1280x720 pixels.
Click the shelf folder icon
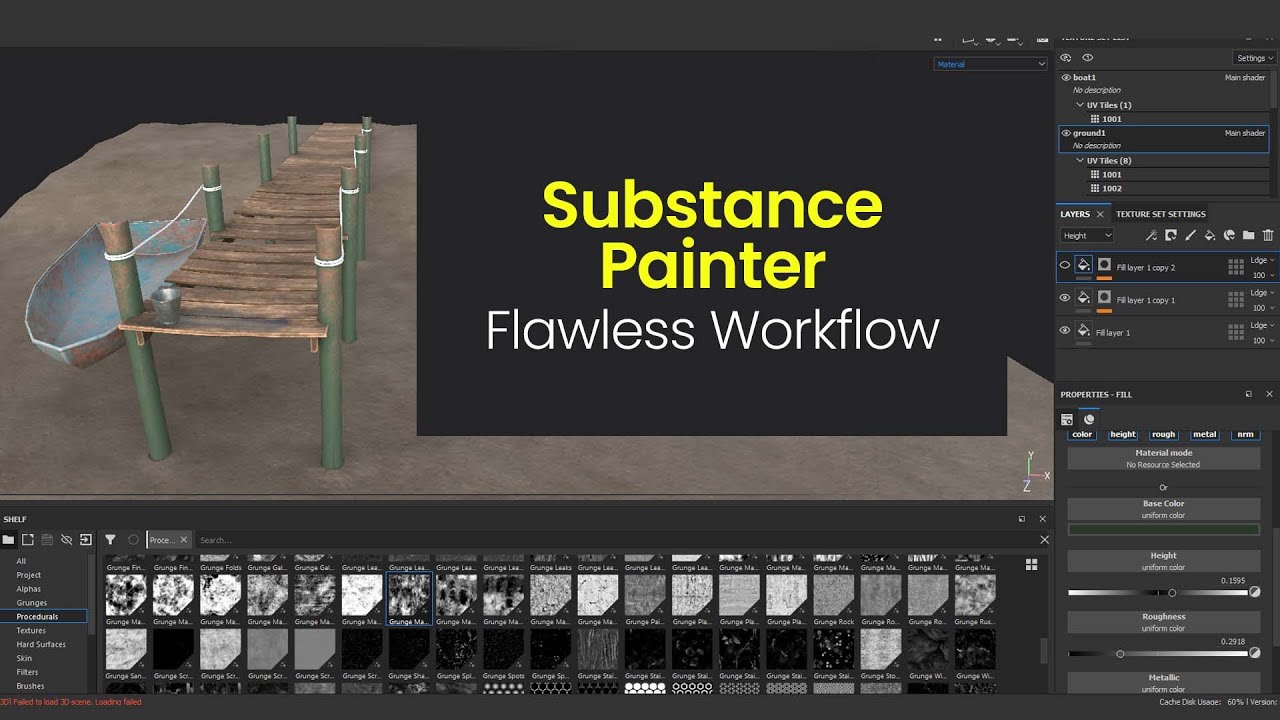coord(8,540)
